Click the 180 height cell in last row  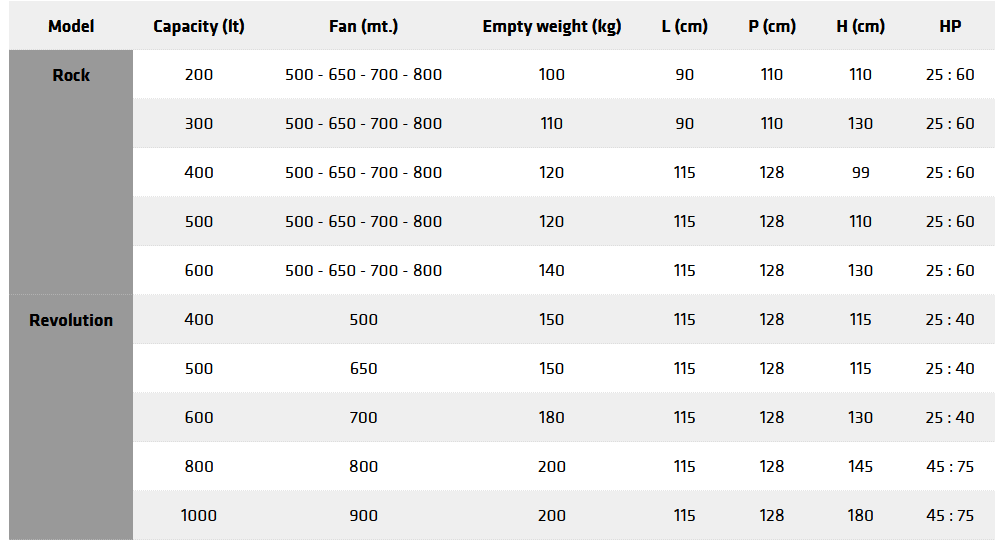pyautogui.click(x=861, y=516)
